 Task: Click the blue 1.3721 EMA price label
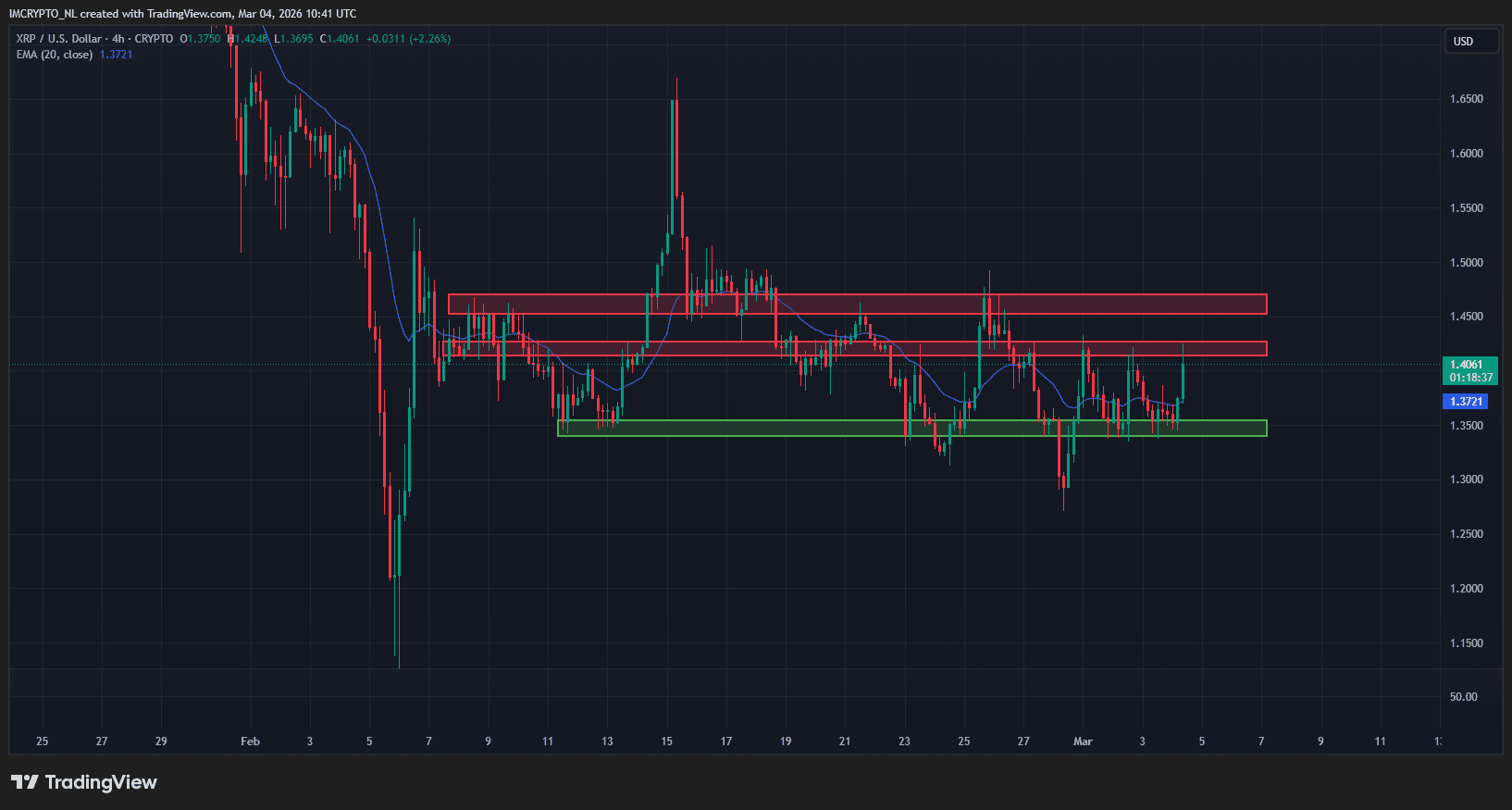click(x=1466, y=402)
